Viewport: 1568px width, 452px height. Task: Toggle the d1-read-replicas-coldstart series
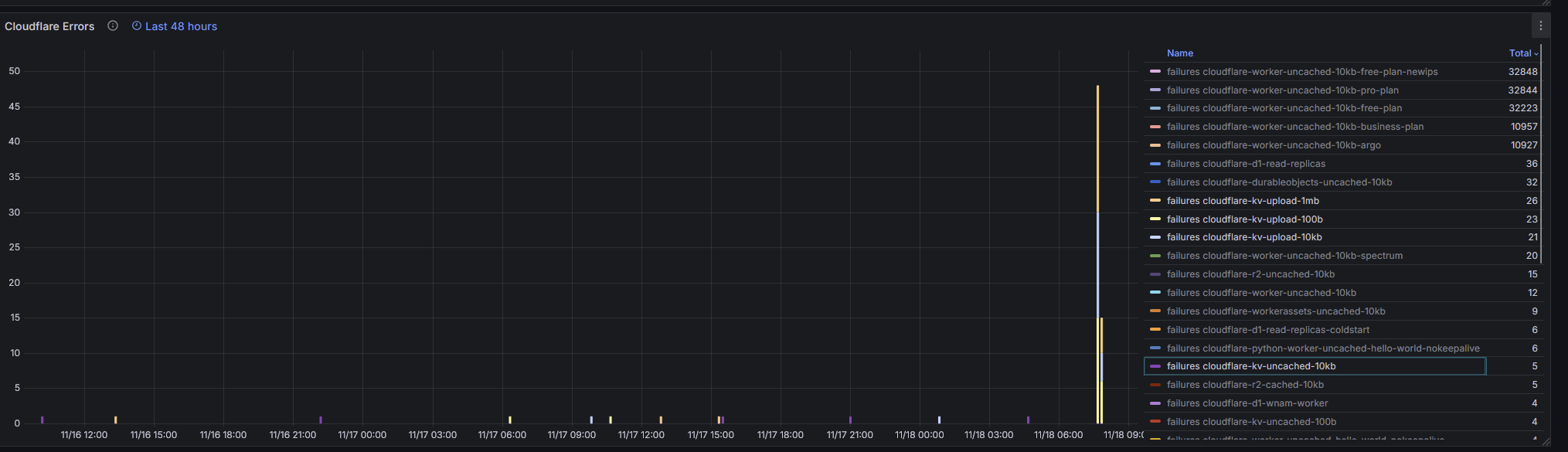pos(1268,330)
